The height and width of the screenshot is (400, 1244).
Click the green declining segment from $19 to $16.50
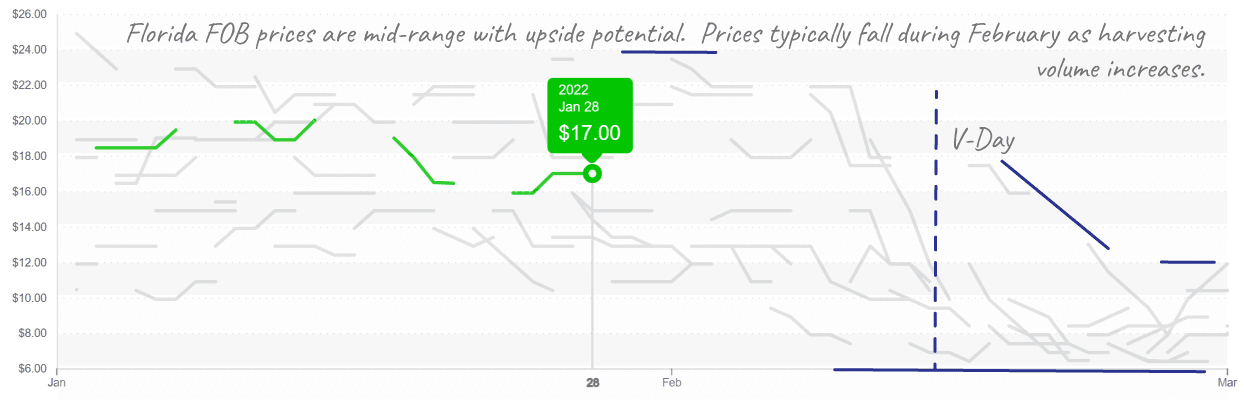pos(424,161)
